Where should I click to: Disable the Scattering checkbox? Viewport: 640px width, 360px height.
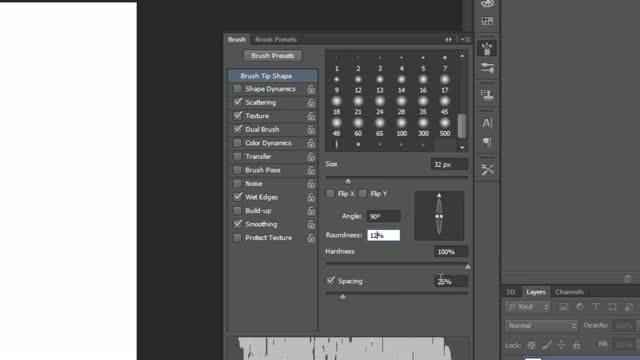[238, 102]
